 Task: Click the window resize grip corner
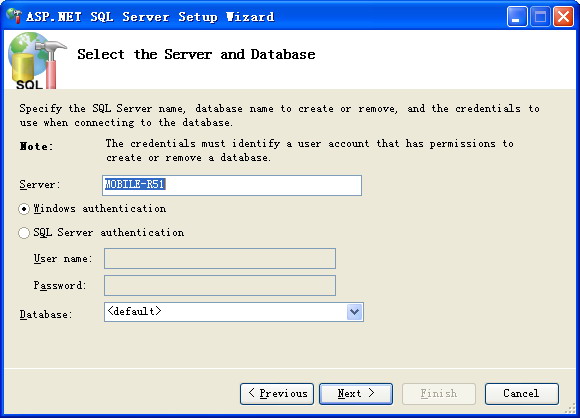tap(570, 408)
